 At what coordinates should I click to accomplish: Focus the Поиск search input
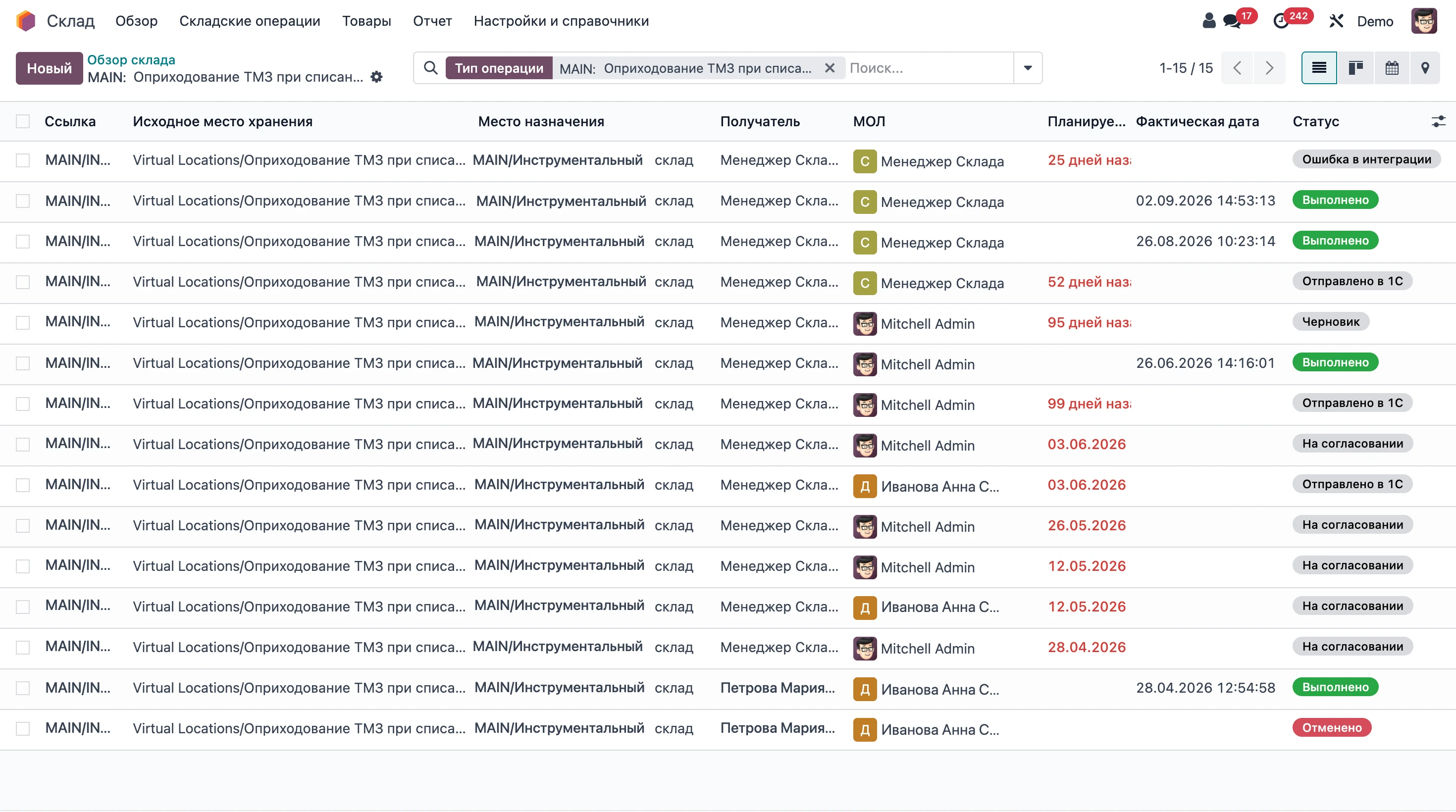coord(929,68)
